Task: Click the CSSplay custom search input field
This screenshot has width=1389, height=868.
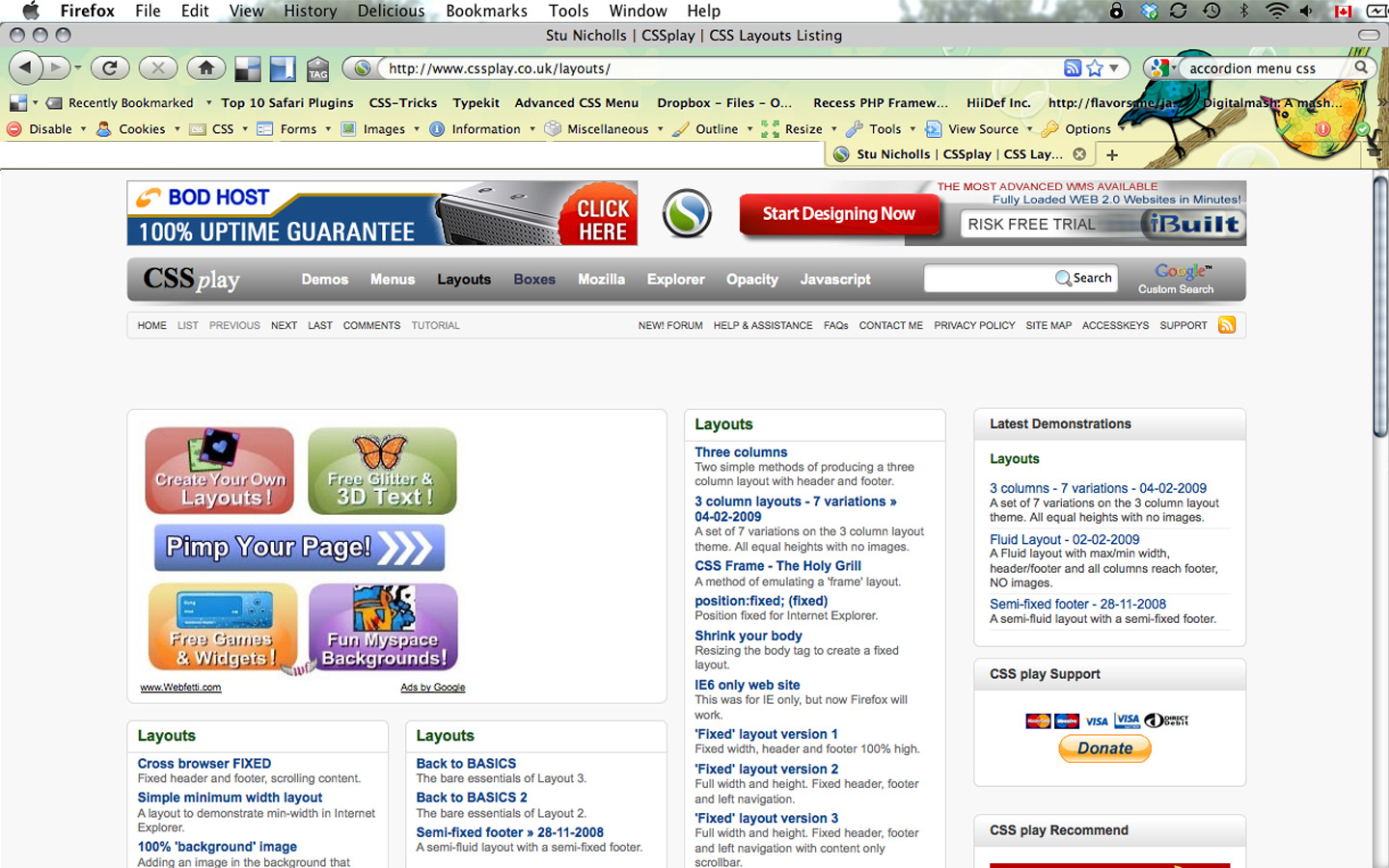Action: point(988,278)
